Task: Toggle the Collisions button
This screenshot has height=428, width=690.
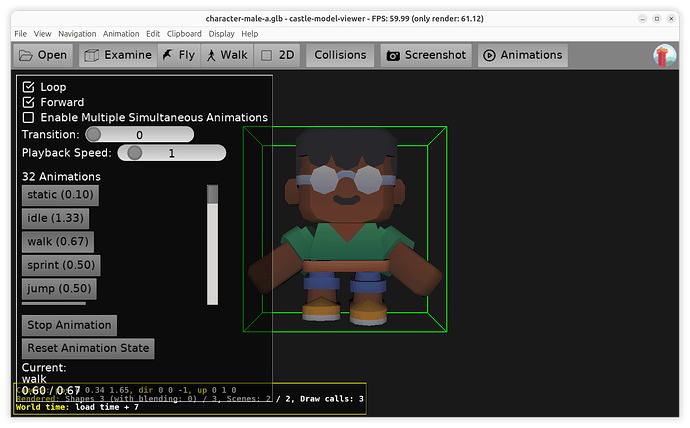Action: (340, 55)
